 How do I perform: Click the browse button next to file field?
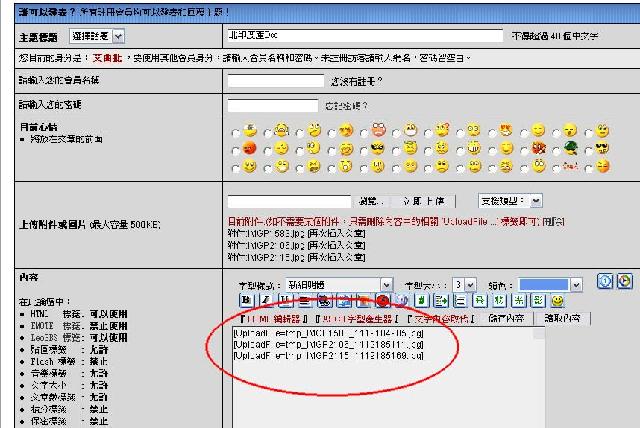click(x=369, y=201)
